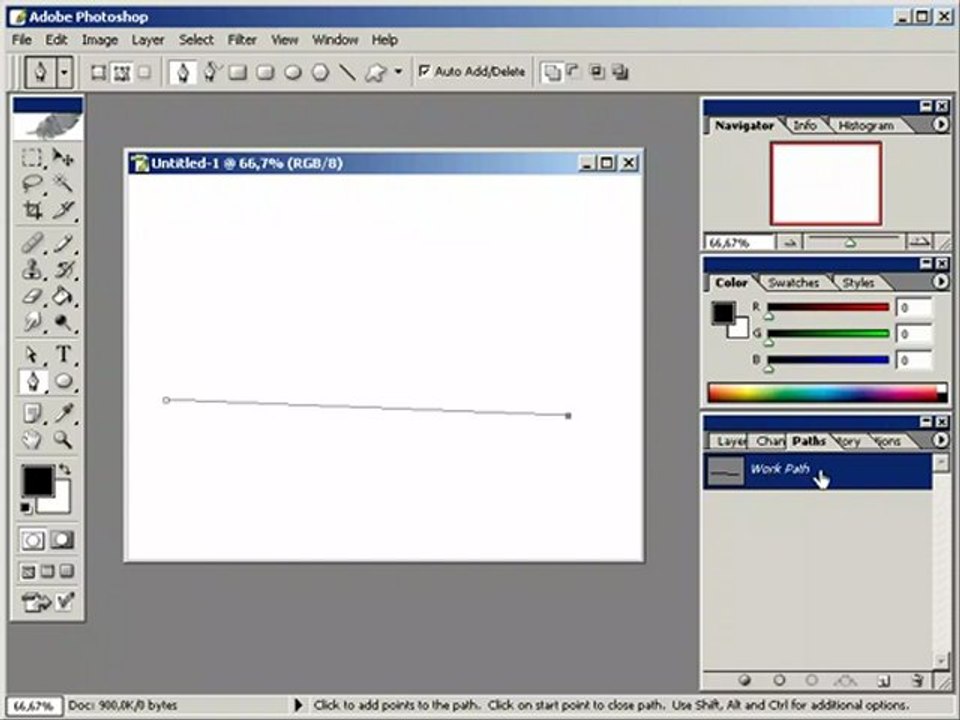Fill path with foreground color button

pos(744,680)
